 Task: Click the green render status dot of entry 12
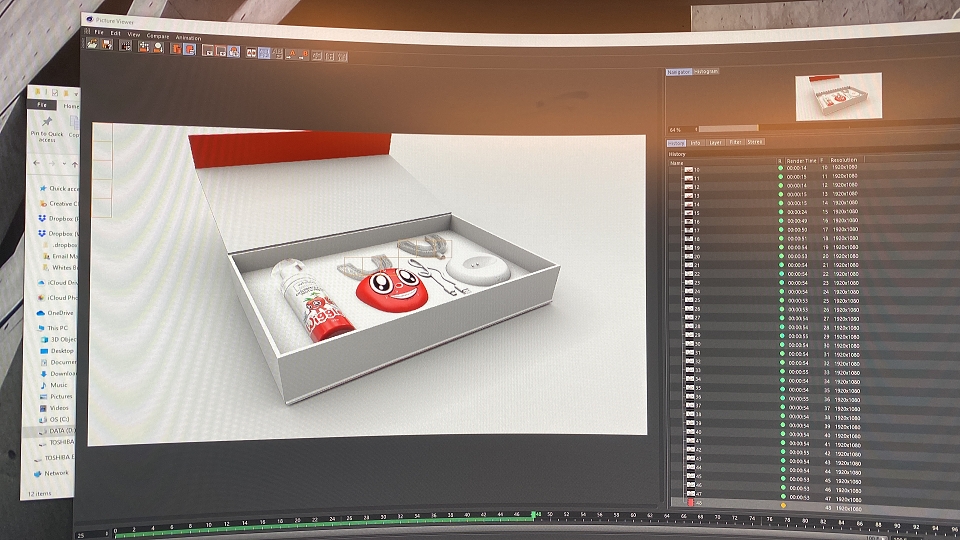pos(781,186)
